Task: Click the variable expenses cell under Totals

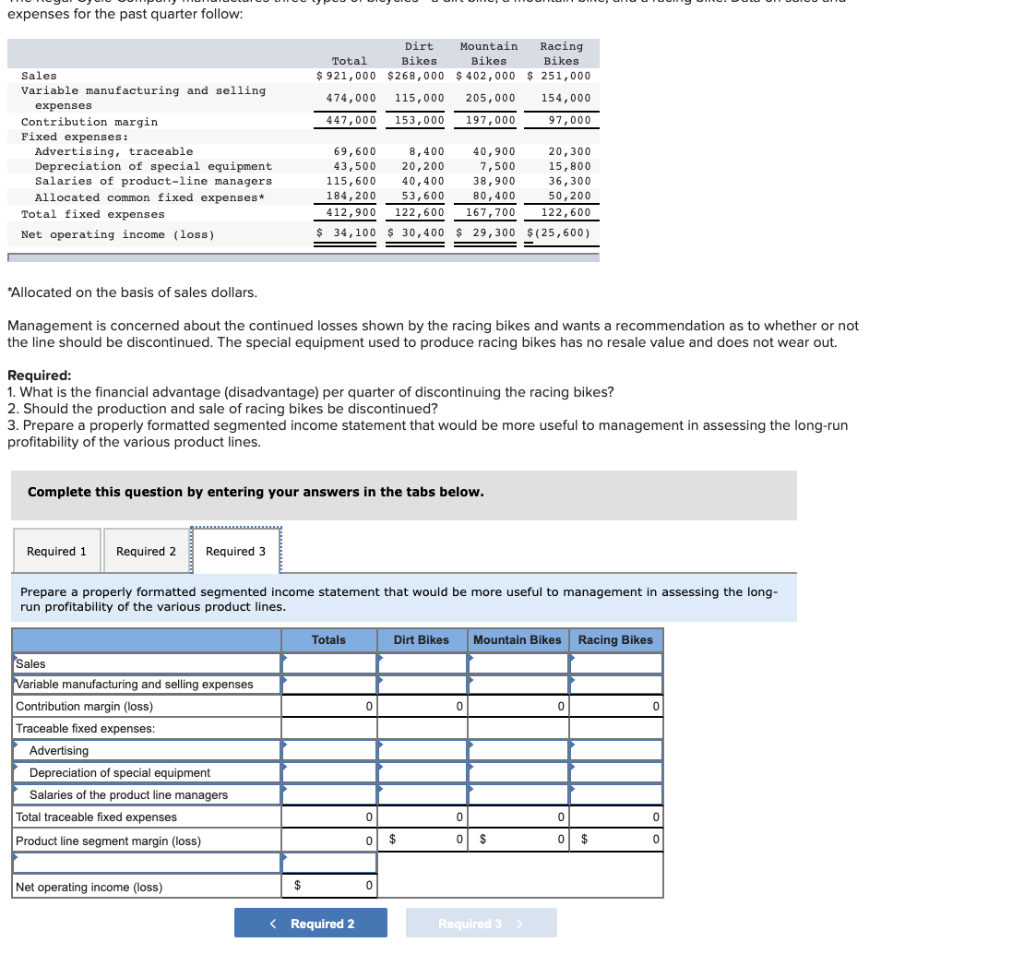Action: pos(330,684)
